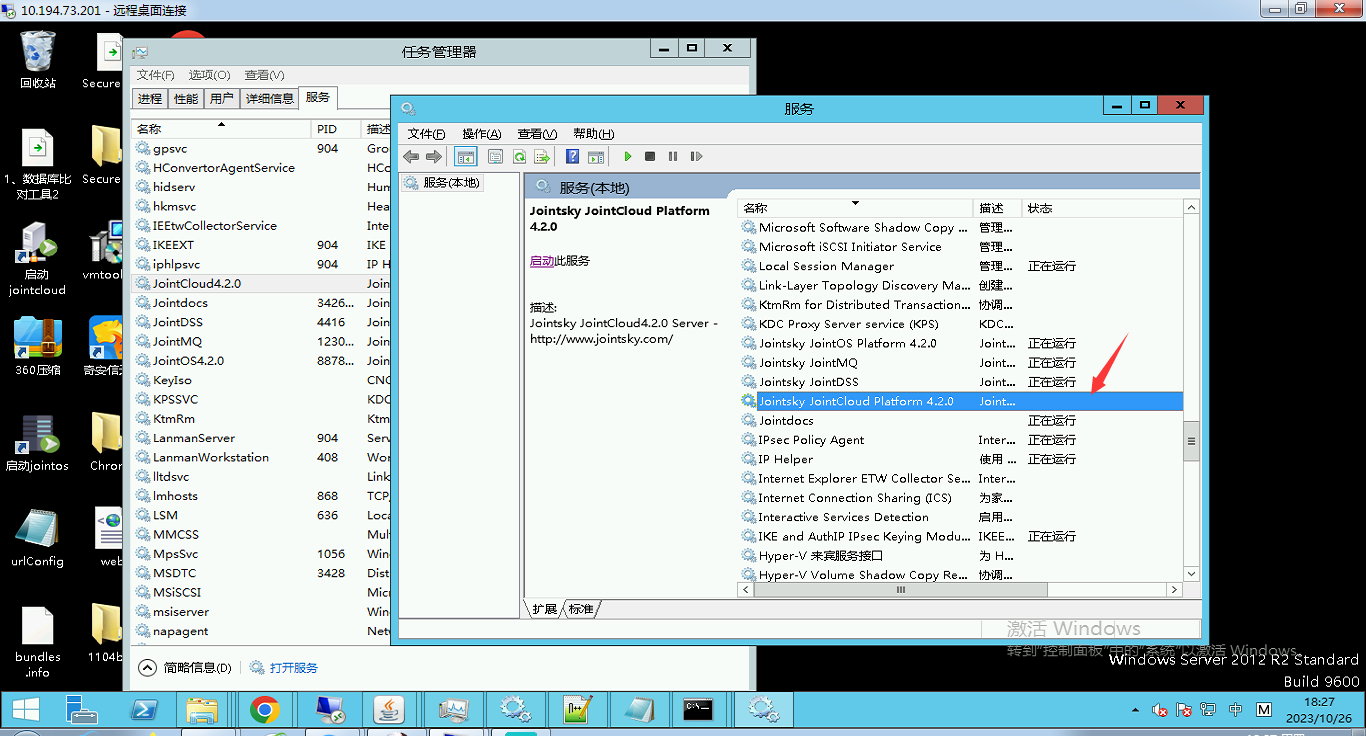This screenshot has height=736, width=1366.
Task: Toggle the console tree pane toolbar icon
Action: coord(465,157)
